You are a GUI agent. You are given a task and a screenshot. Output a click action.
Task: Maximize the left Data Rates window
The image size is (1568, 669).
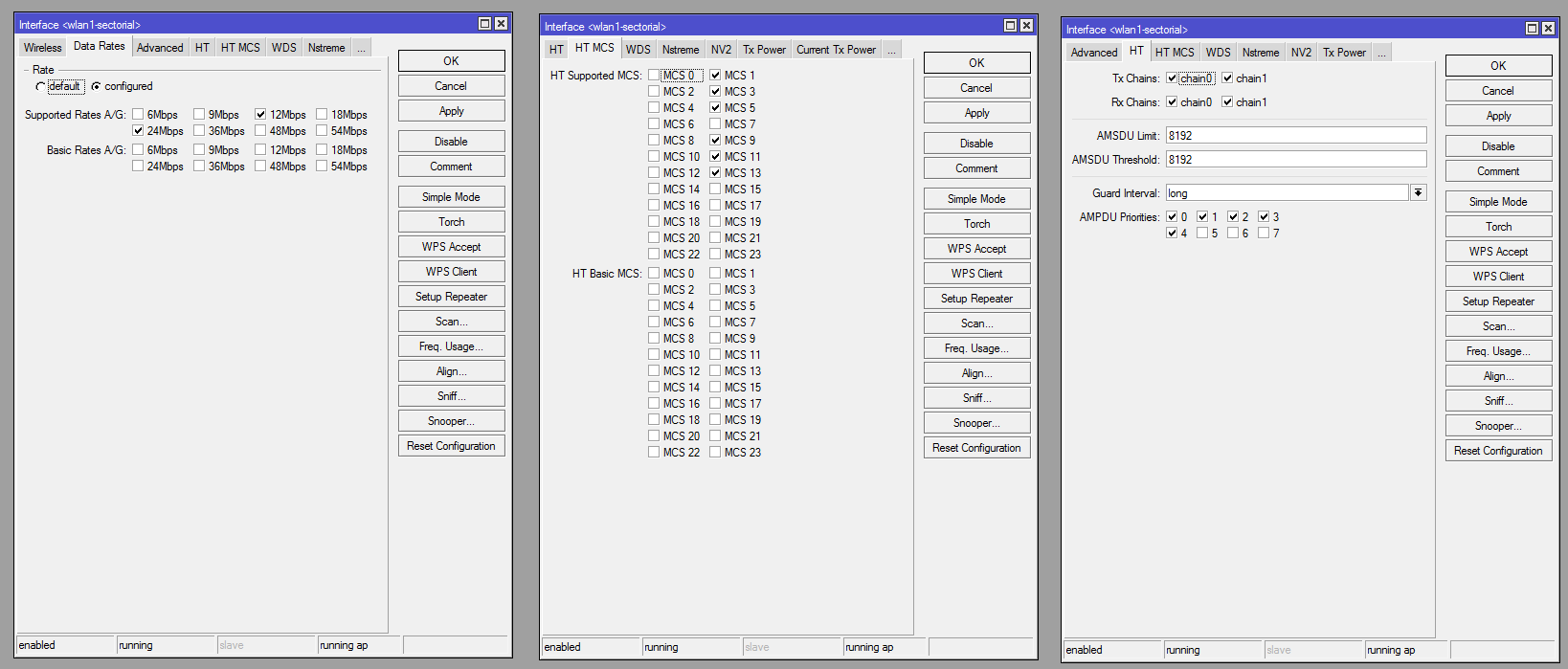[x=484, y=24]
